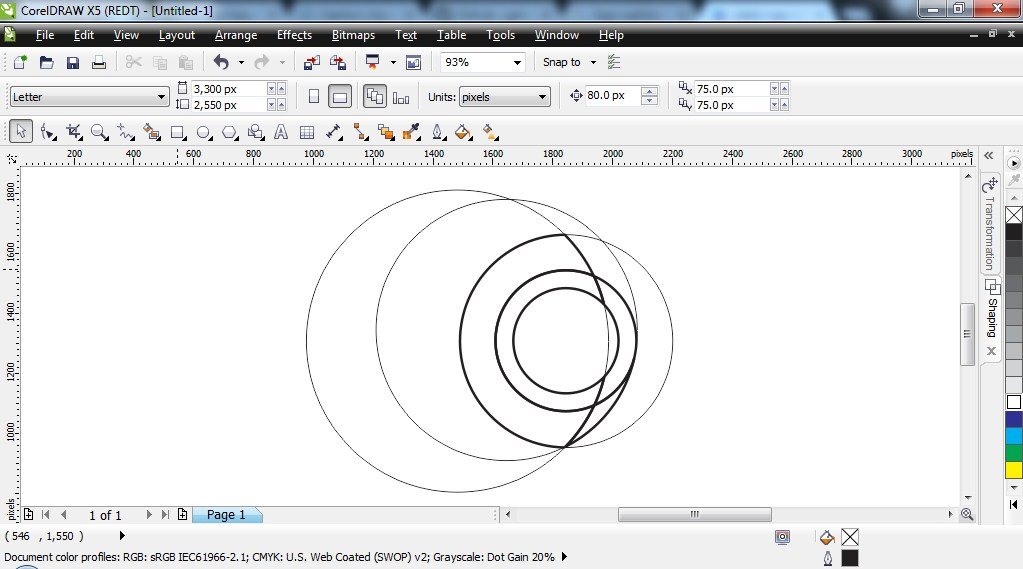Pick the yellow swatch in palette
The image size is (1023, 569).
[1013, 469]
